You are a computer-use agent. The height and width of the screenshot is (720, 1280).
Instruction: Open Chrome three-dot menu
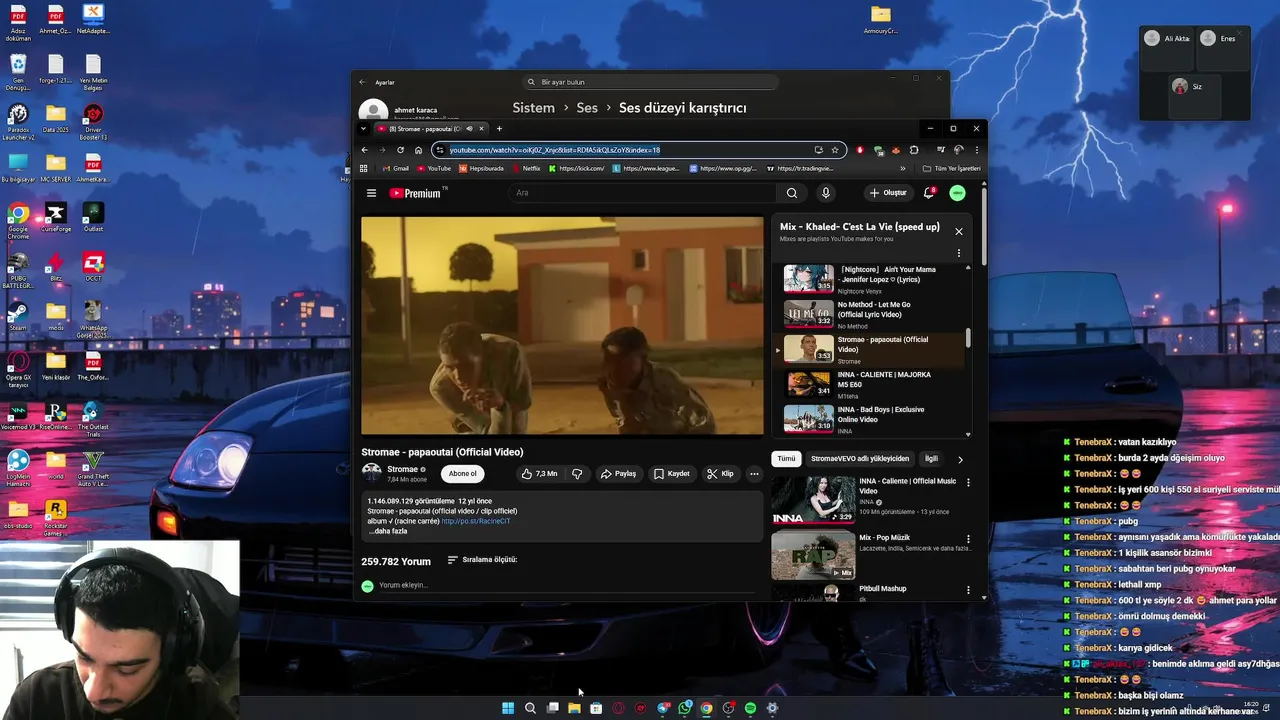point(976,150)
